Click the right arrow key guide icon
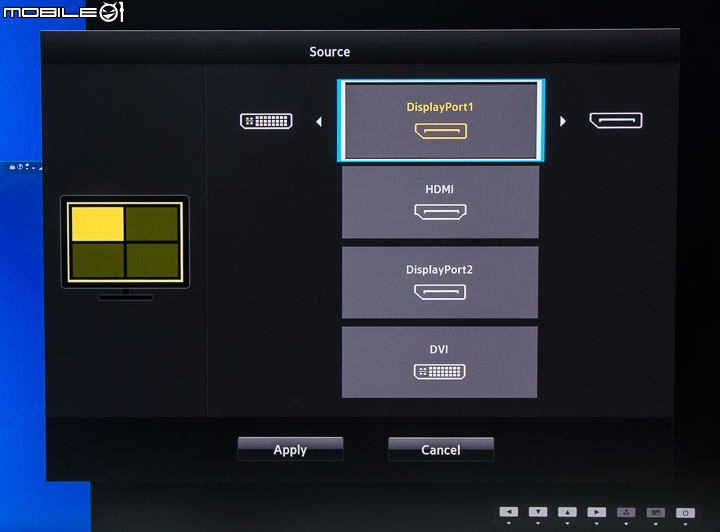Screen dimensions: 720x532 (x=597, y=512)
